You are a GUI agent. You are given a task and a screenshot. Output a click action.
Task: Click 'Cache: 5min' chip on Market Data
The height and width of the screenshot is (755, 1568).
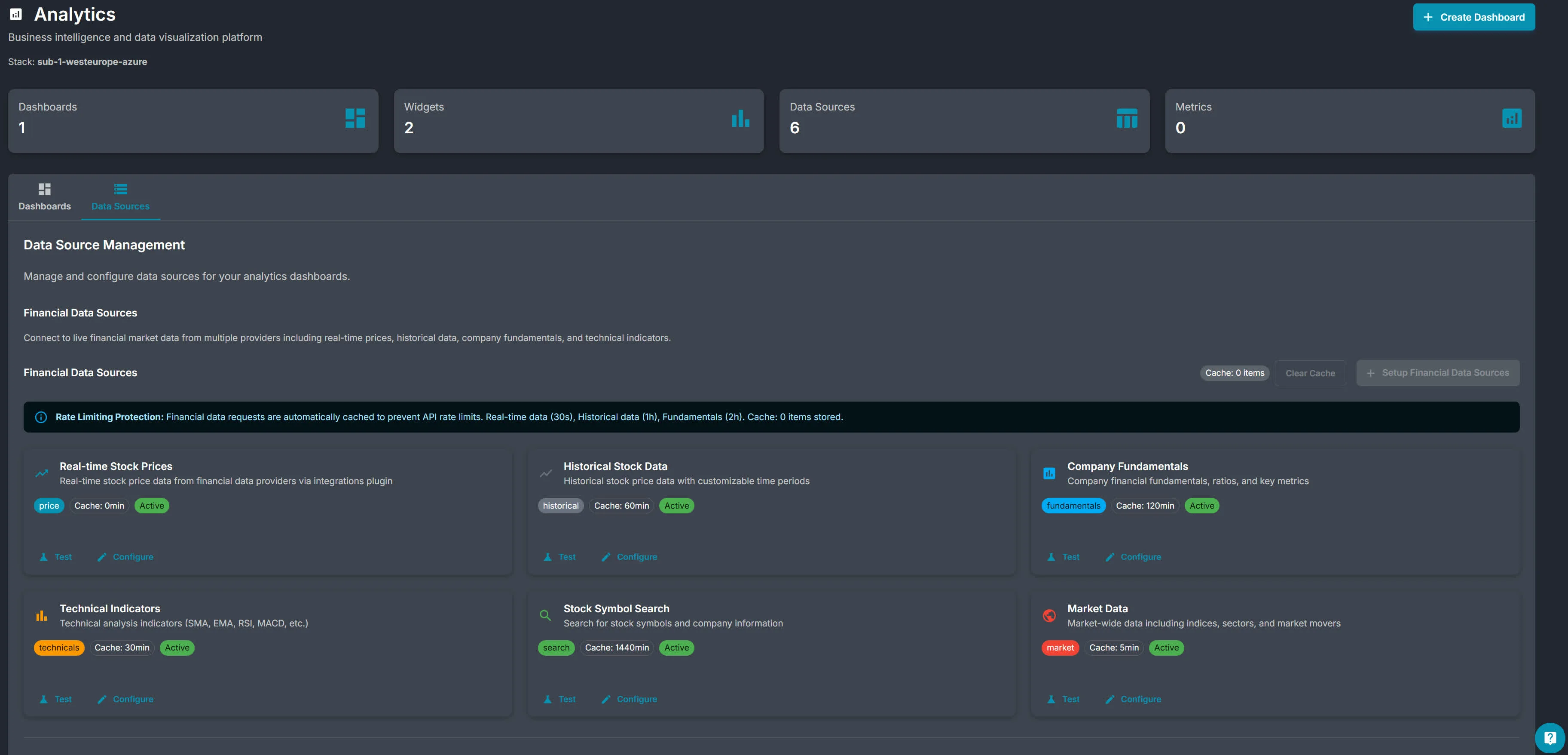pos(1114,648)
